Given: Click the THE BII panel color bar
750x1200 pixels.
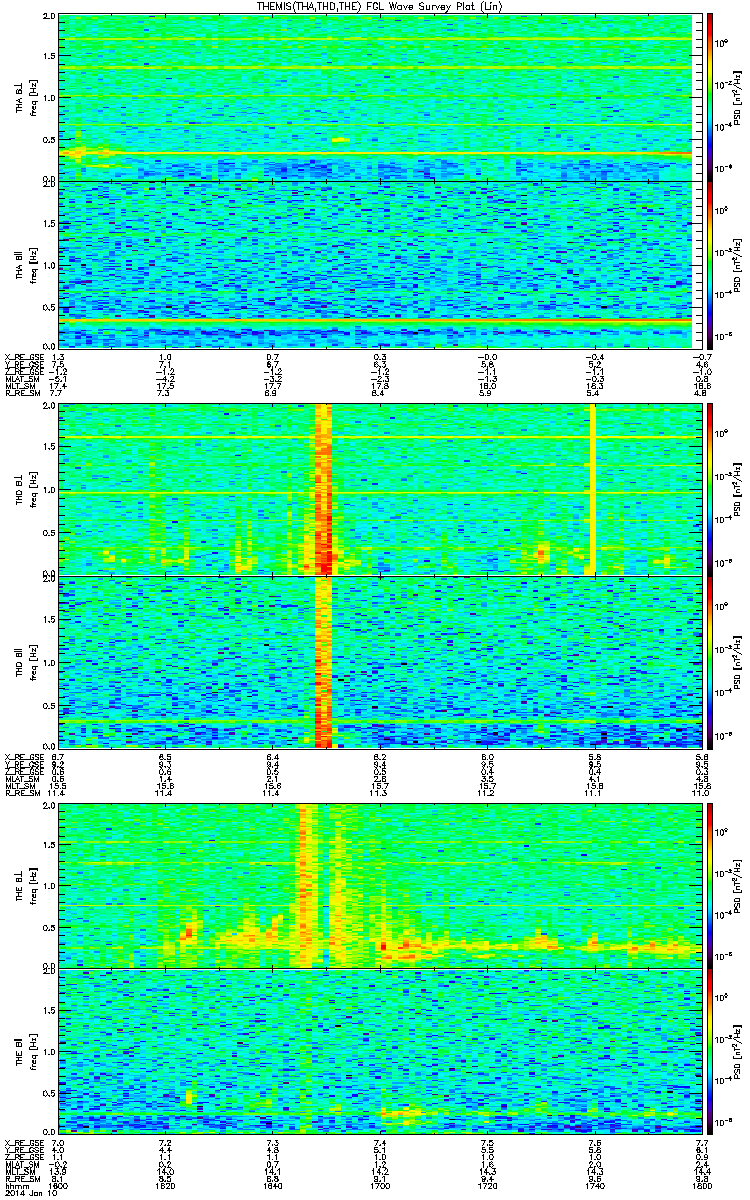Looking at the screenshot, I should [x=709, y=1052].
